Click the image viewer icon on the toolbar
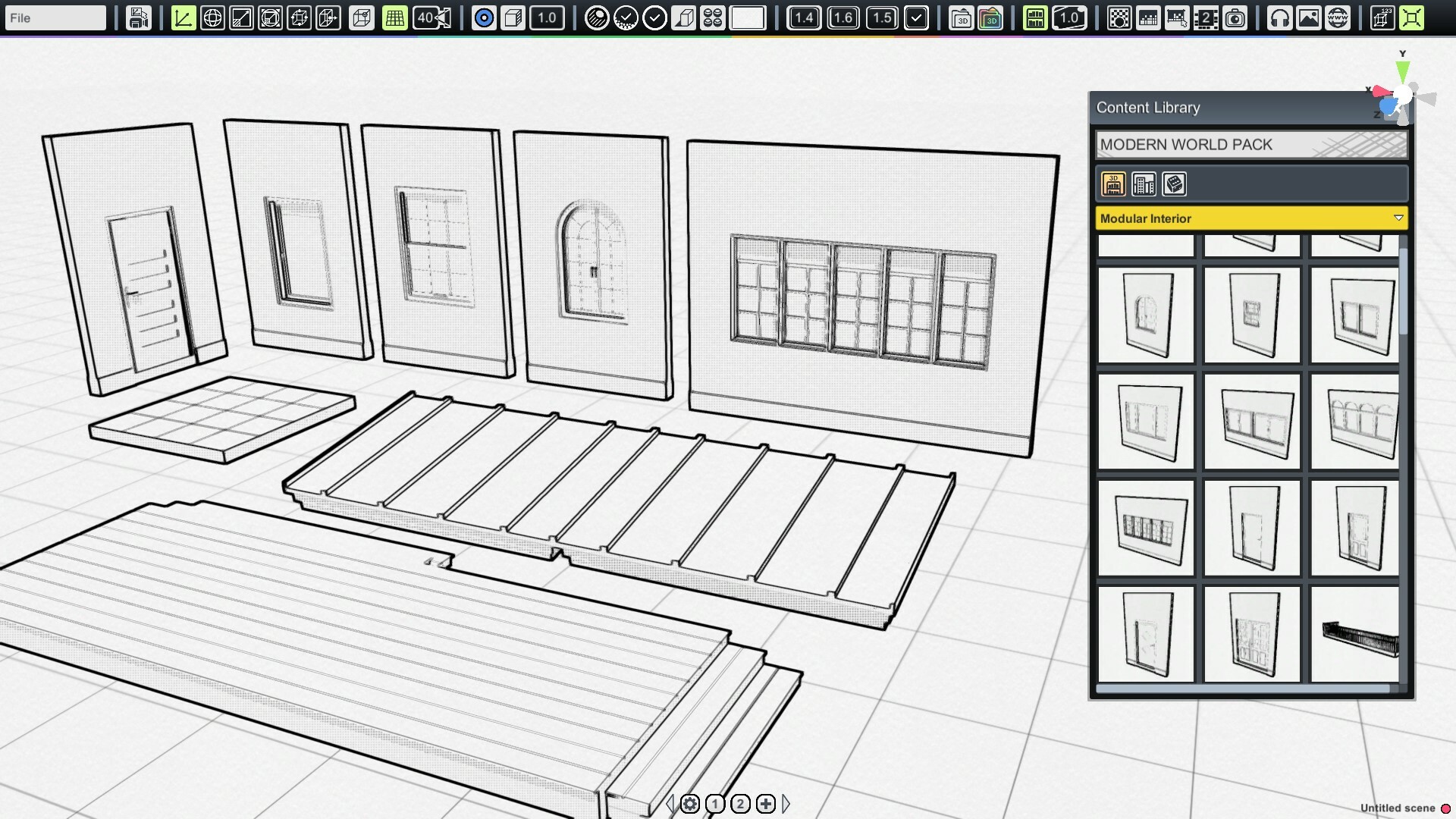Image resolution: width=1456 pixels, height=819 pixels. pos(1309,17)
